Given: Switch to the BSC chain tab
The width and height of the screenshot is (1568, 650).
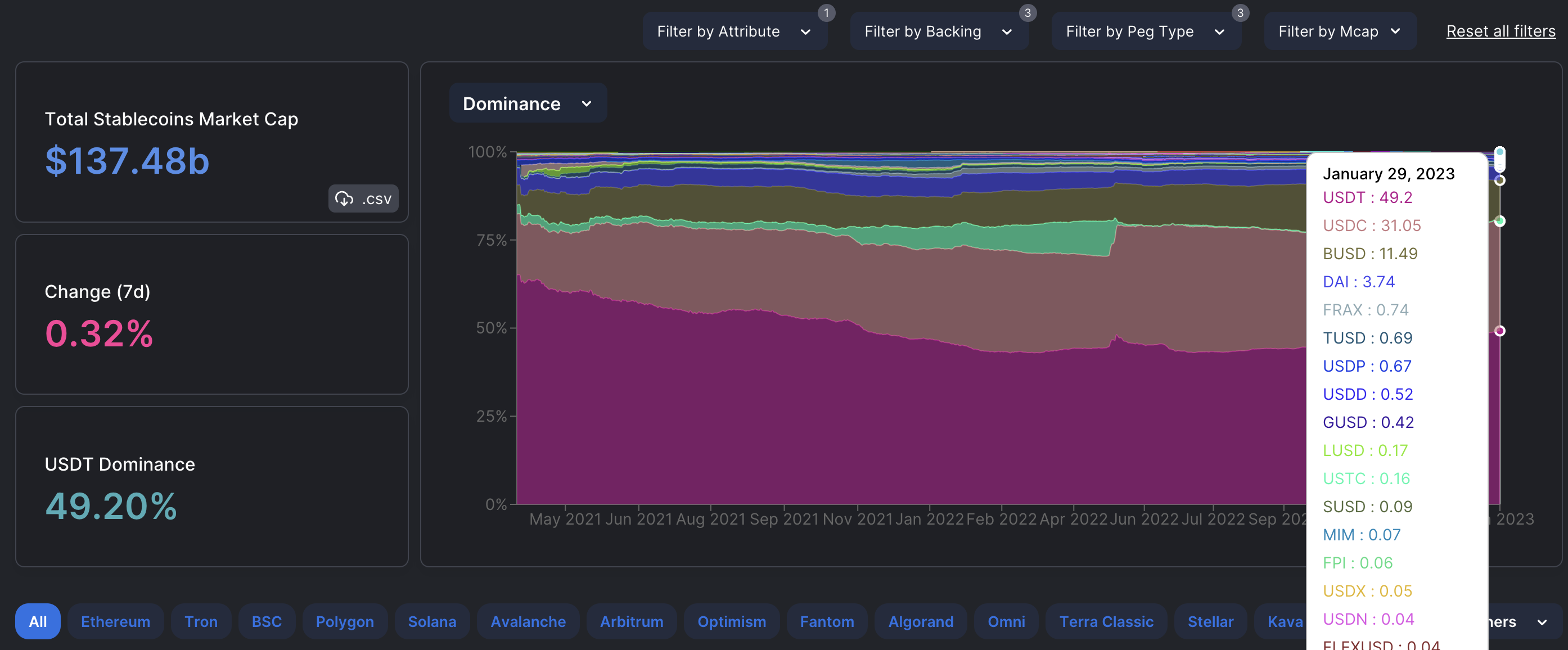Looking at the screenshot, I should (267, 621).
